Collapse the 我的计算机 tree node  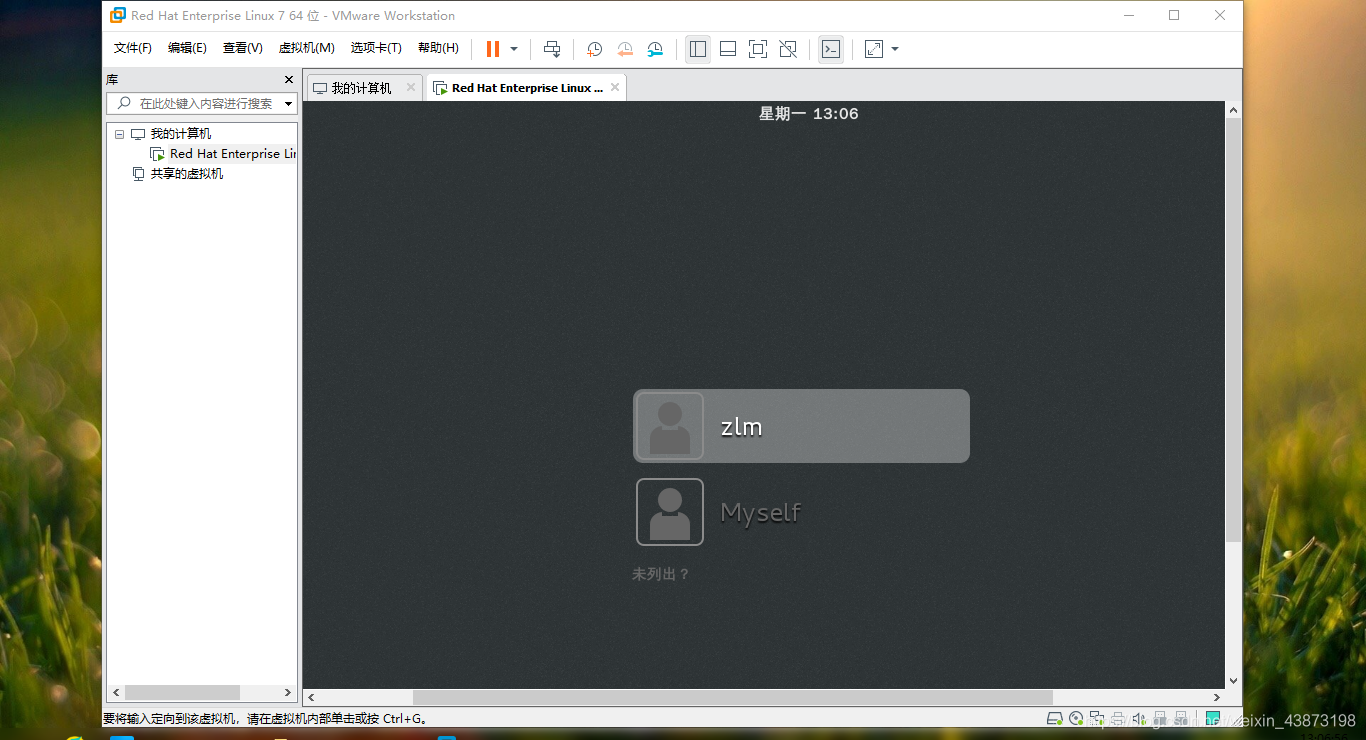[x=120, y=134]
